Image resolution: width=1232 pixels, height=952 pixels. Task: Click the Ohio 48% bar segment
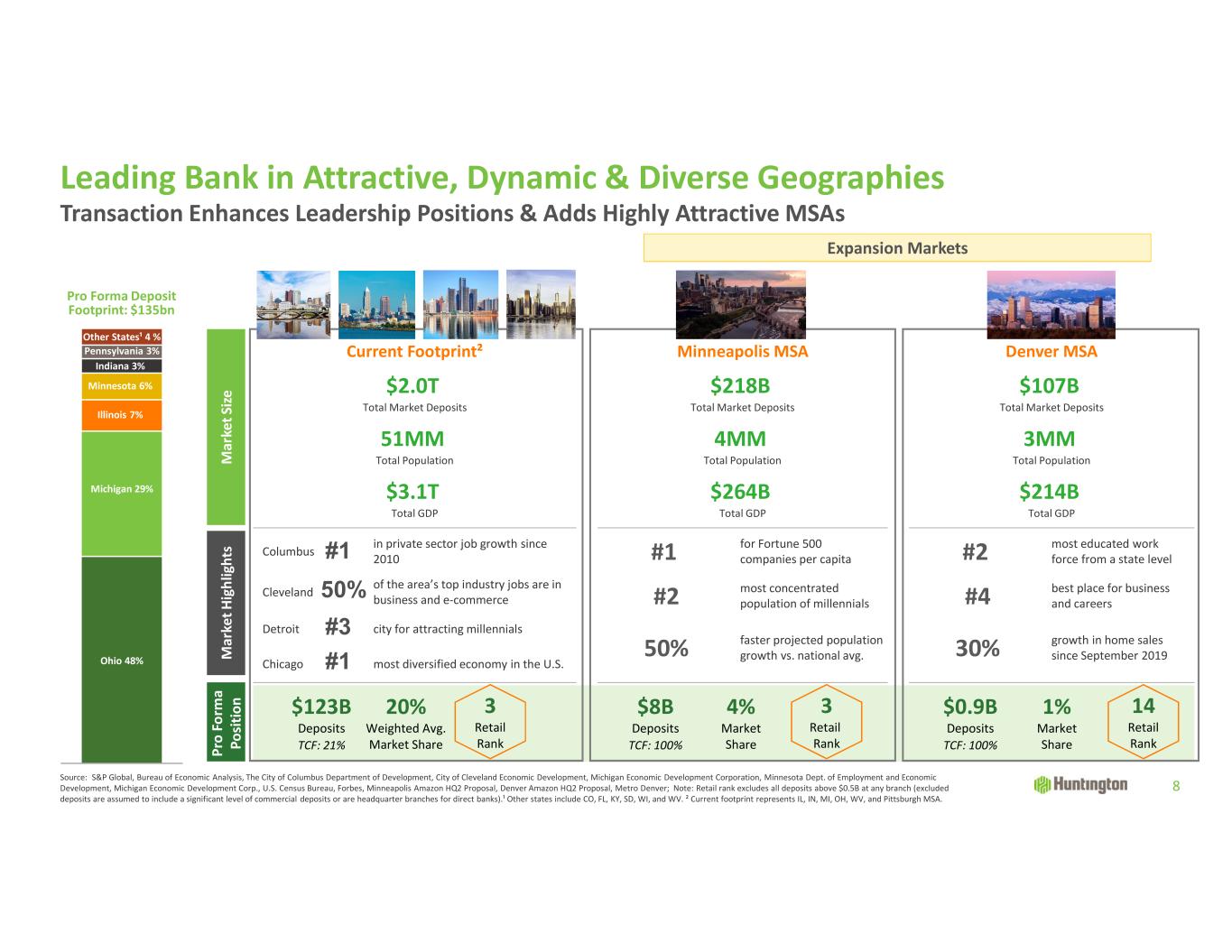tap(122, 660)
